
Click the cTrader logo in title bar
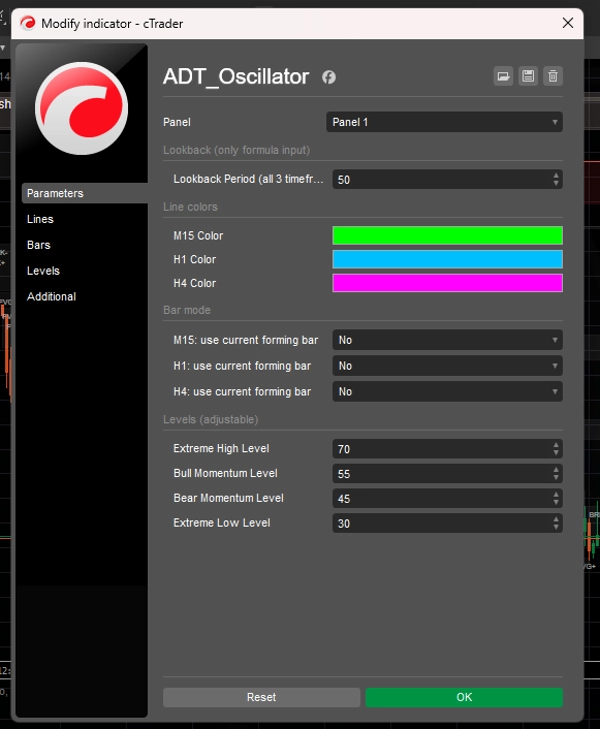pos(28,23)
